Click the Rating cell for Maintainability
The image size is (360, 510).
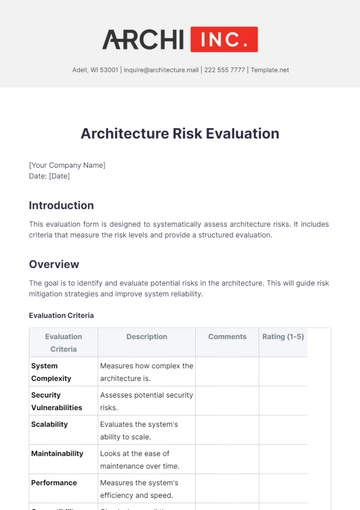pos(283,459)
